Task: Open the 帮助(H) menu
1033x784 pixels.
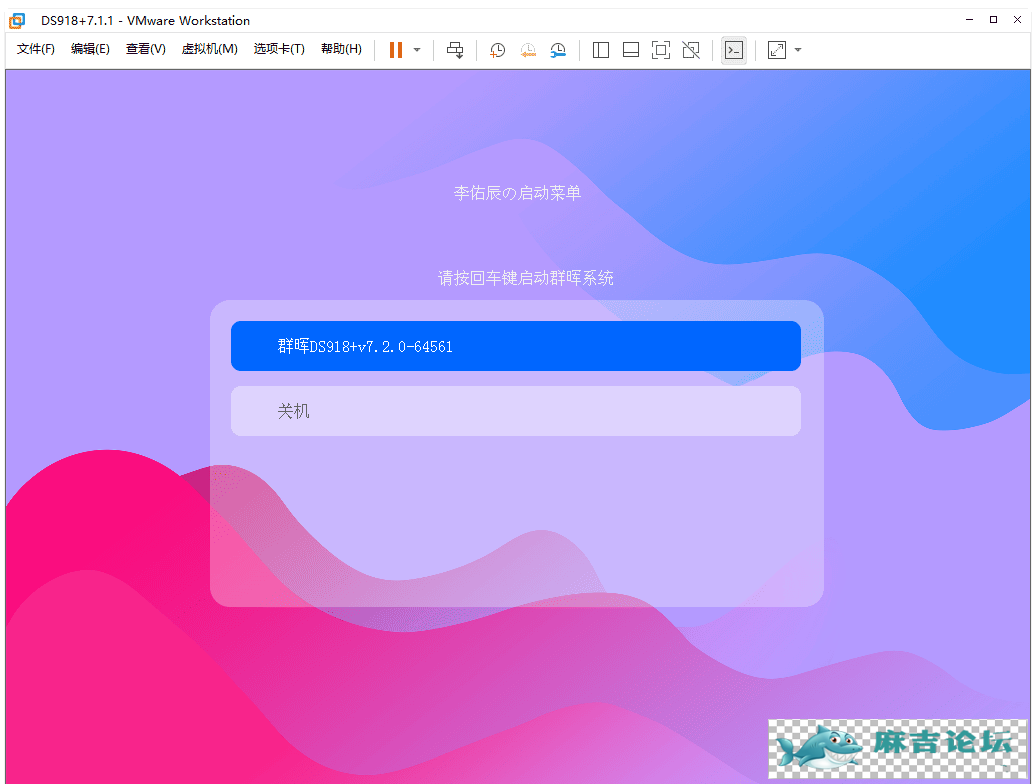Action: coord(341,49)
